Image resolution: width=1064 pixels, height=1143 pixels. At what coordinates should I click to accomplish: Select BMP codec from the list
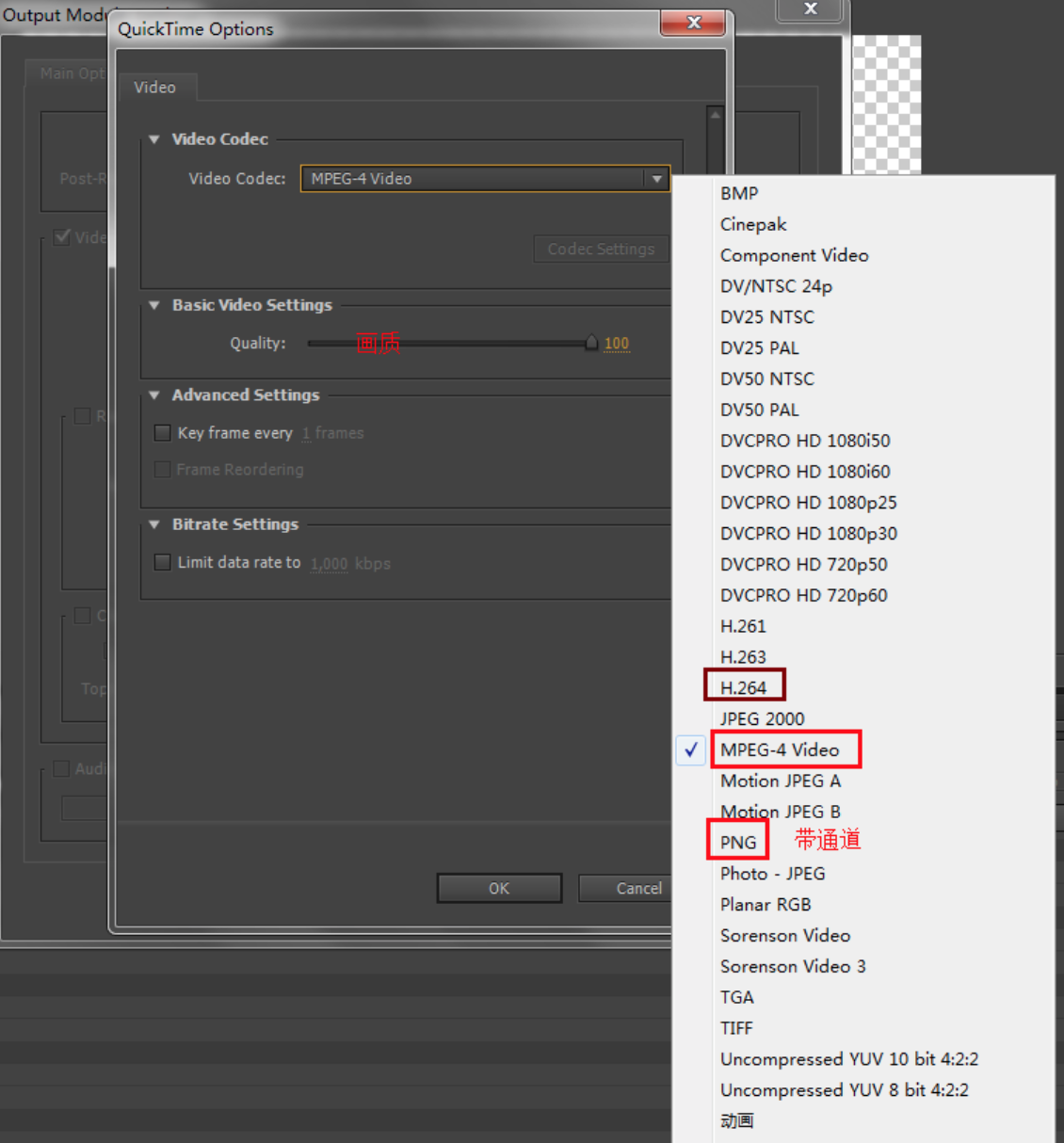[739, 193]
